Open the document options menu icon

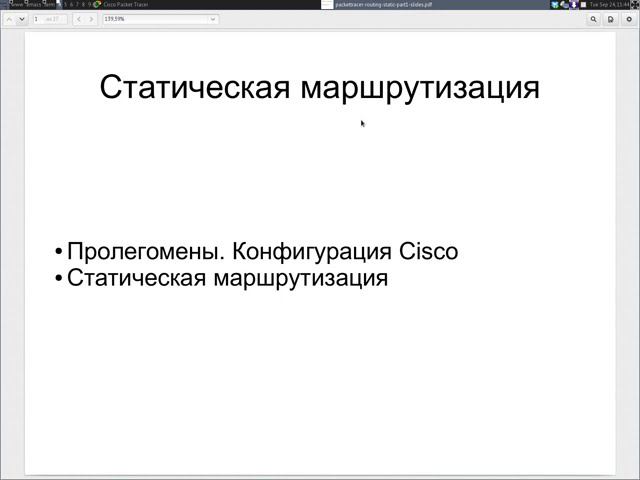pyautogui.click(x=611, y=19)
